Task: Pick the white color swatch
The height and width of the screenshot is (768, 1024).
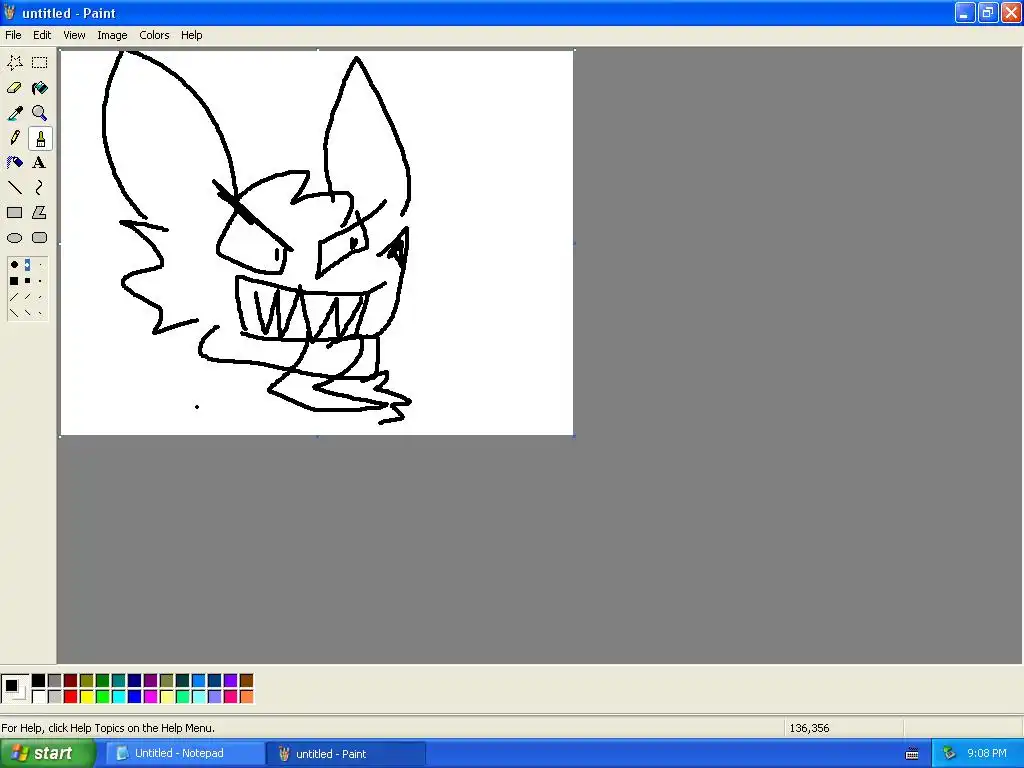Action: (x=39, y=697)
